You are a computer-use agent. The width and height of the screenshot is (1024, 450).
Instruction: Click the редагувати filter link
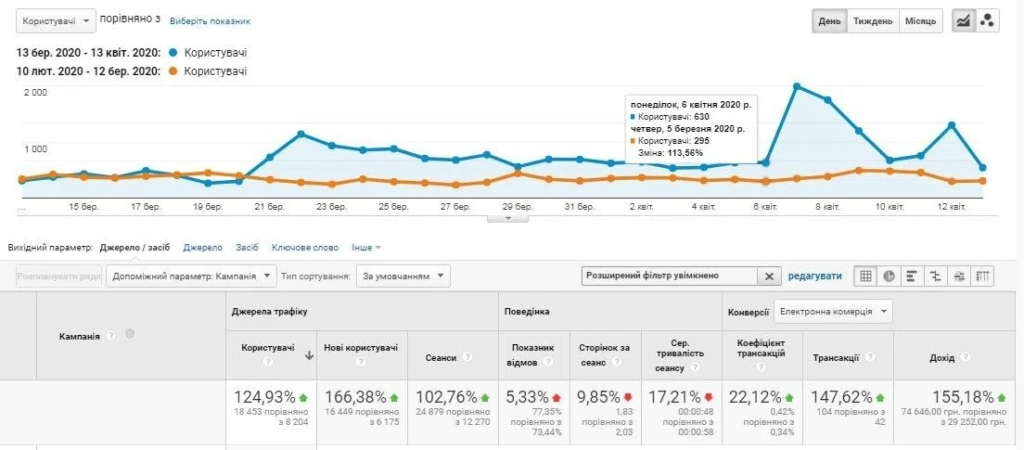point(815,276)
